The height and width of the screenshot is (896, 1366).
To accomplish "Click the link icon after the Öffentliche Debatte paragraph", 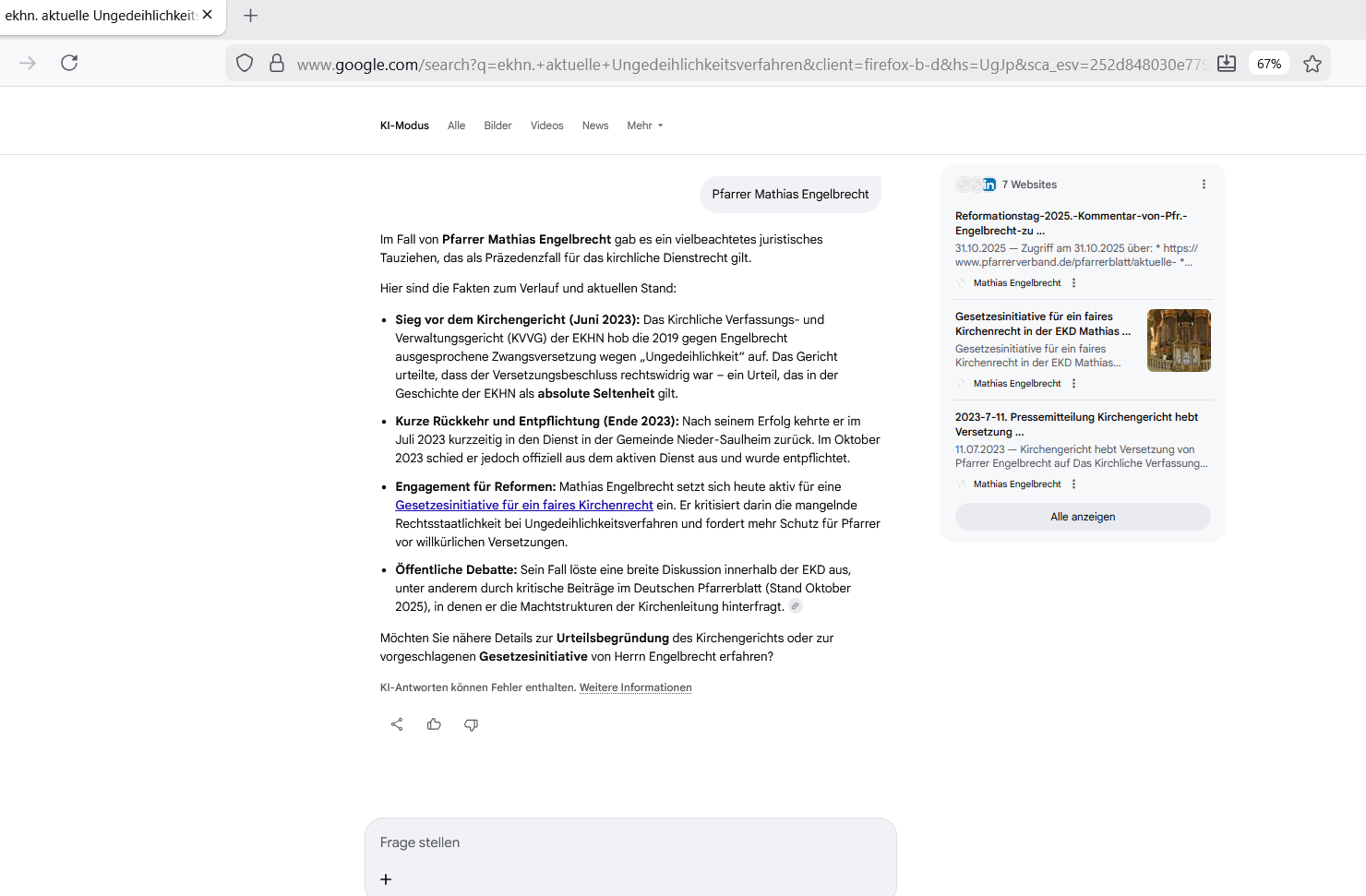I will (796, 606).
